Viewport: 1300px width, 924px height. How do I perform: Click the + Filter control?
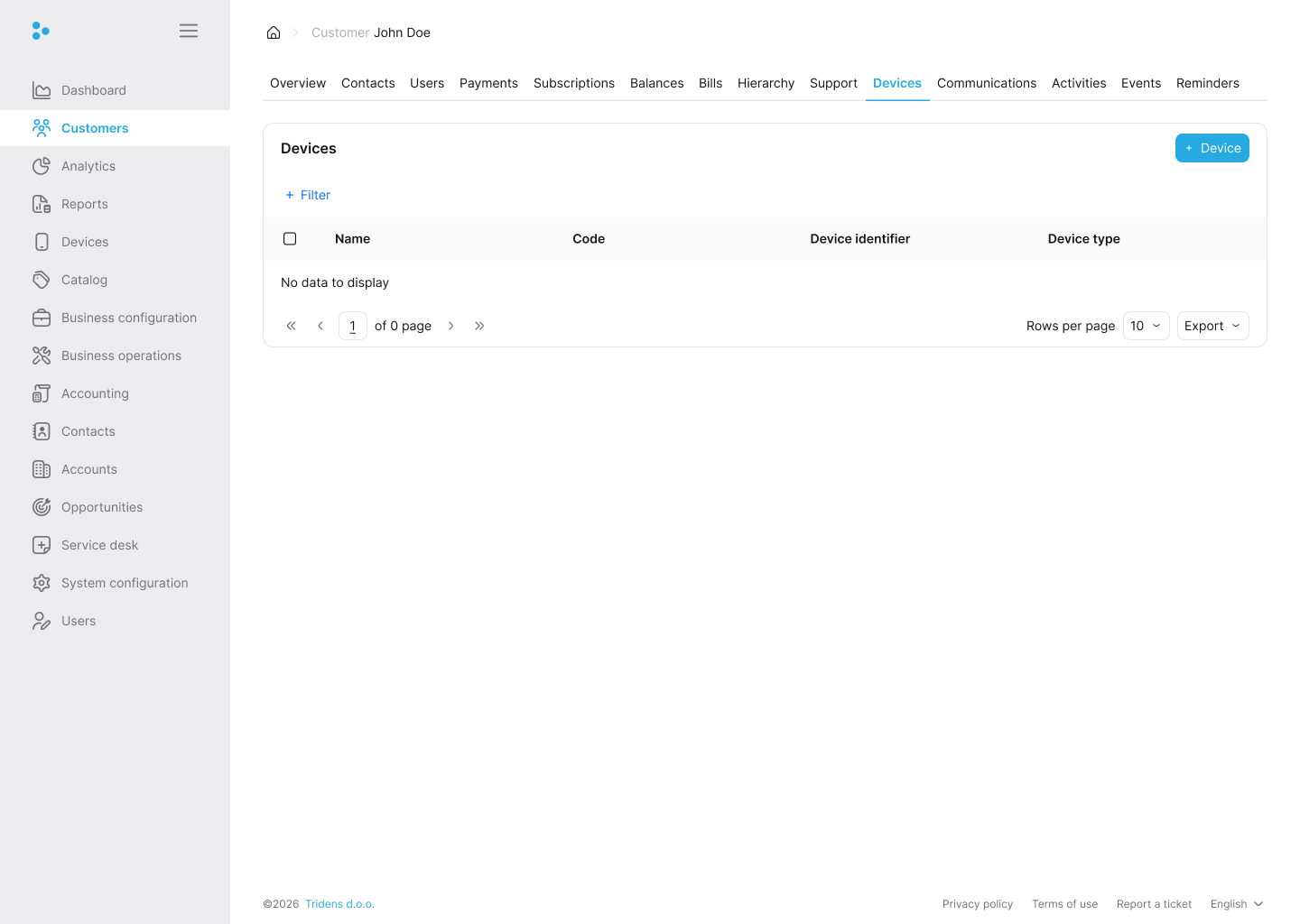coord(307,195)
